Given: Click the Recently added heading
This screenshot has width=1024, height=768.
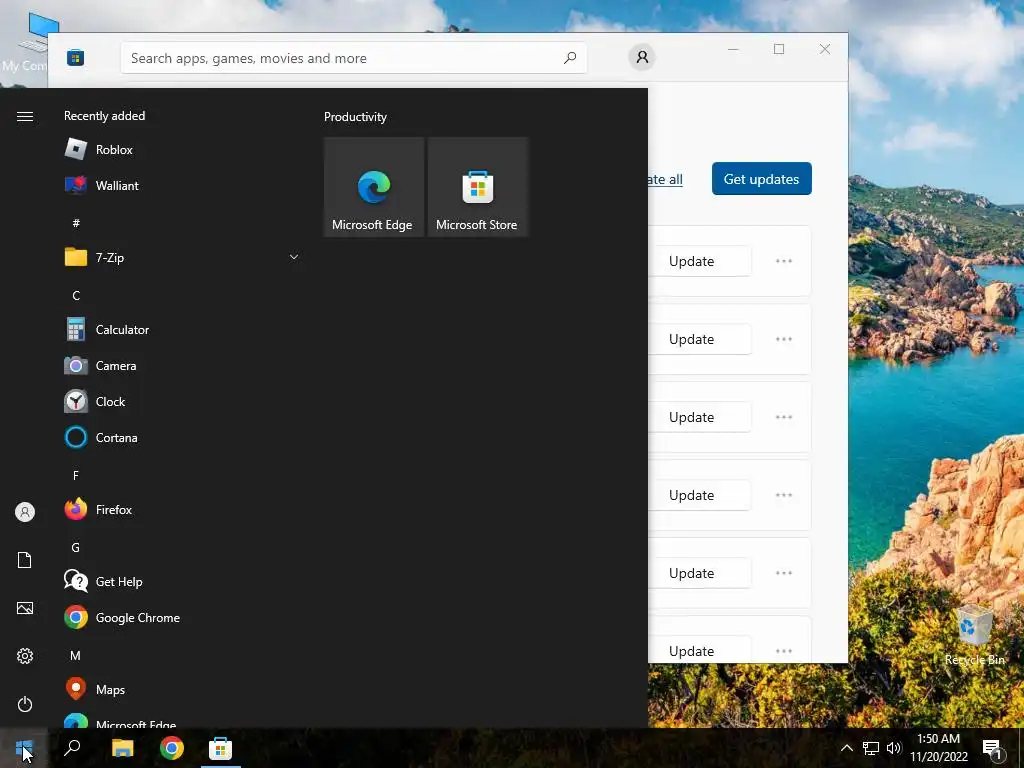Looking at the screenshot, I should pyautogui.click(x=104, y=116).
